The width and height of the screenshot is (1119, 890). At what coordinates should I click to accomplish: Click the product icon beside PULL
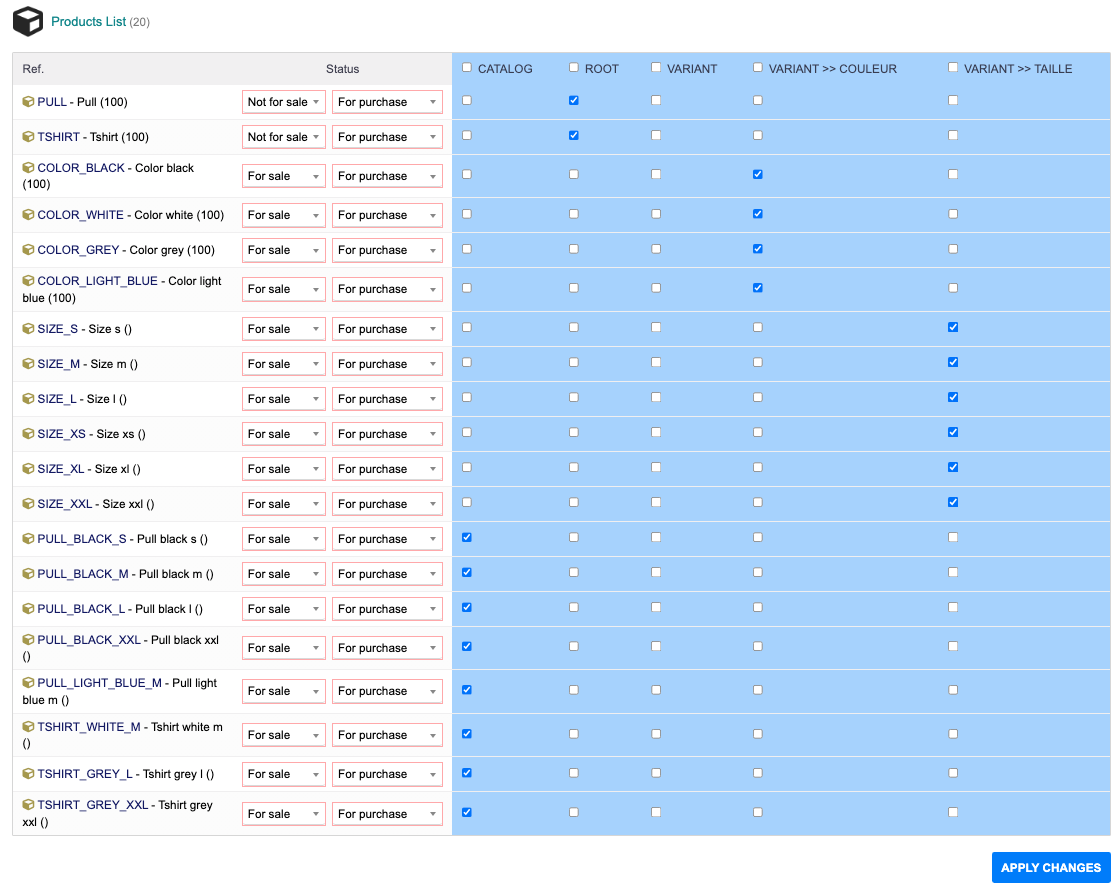click(x=29, y=102)
